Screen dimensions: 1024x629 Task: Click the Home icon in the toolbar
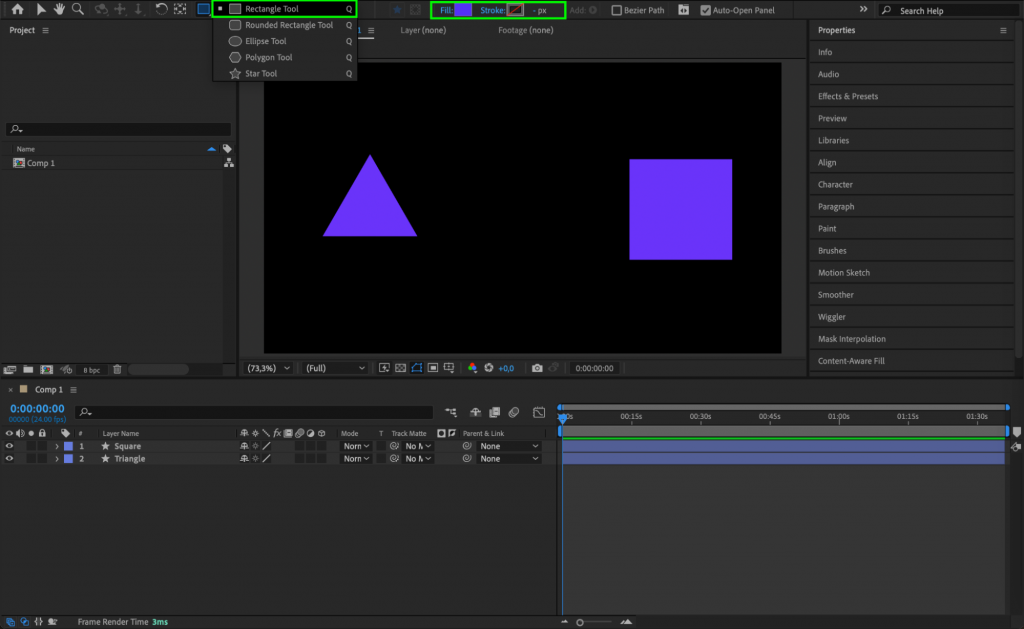(16, 9)
